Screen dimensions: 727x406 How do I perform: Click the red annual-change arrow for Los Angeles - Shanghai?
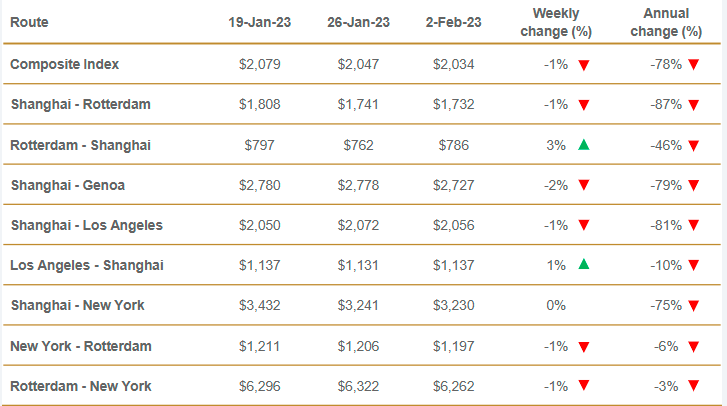pos(692,265)
